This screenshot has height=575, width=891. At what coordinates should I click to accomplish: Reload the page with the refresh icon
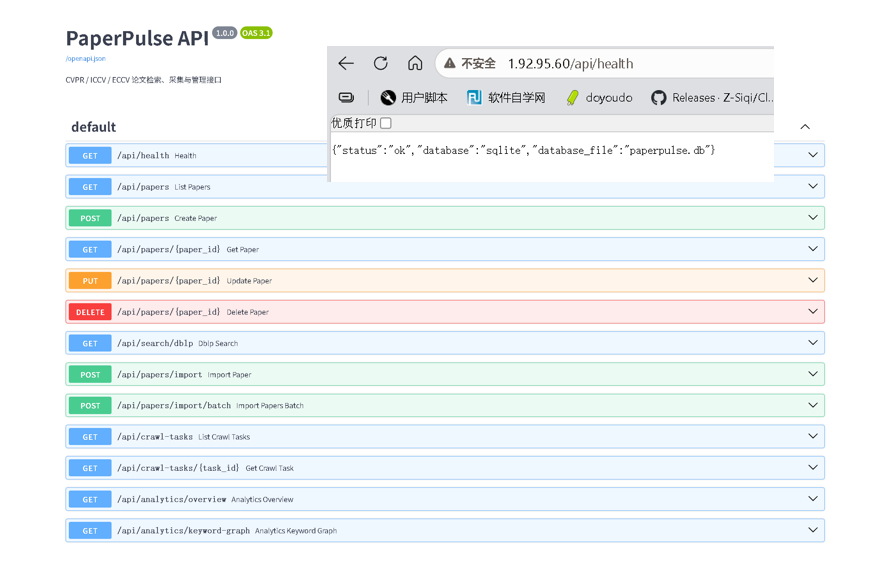point(380,63)
